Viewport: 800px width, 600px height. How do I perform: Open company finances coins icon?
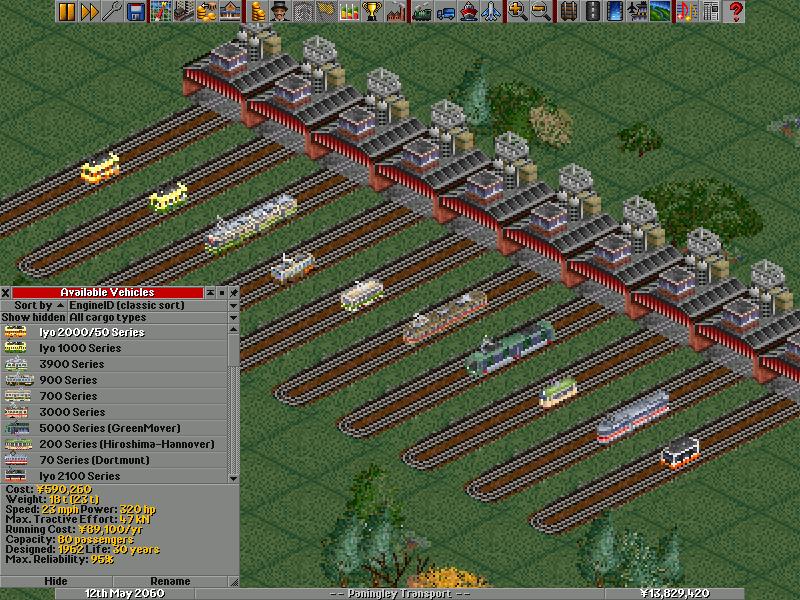click(x=257, y=11)
